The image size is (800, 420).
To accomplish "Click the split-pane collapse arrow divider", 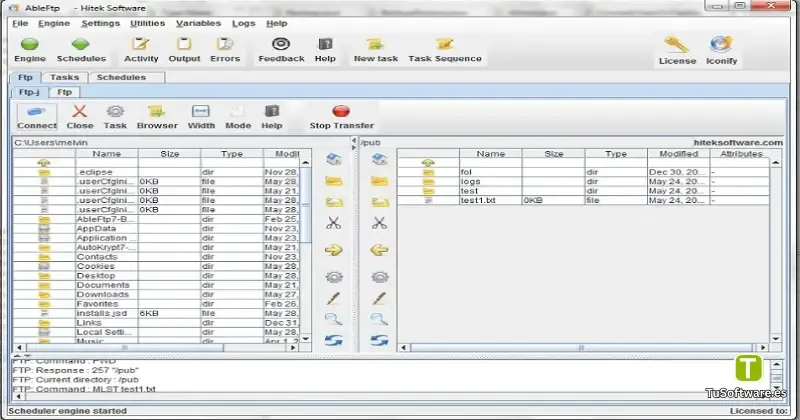I will click(x=354, y=142).
